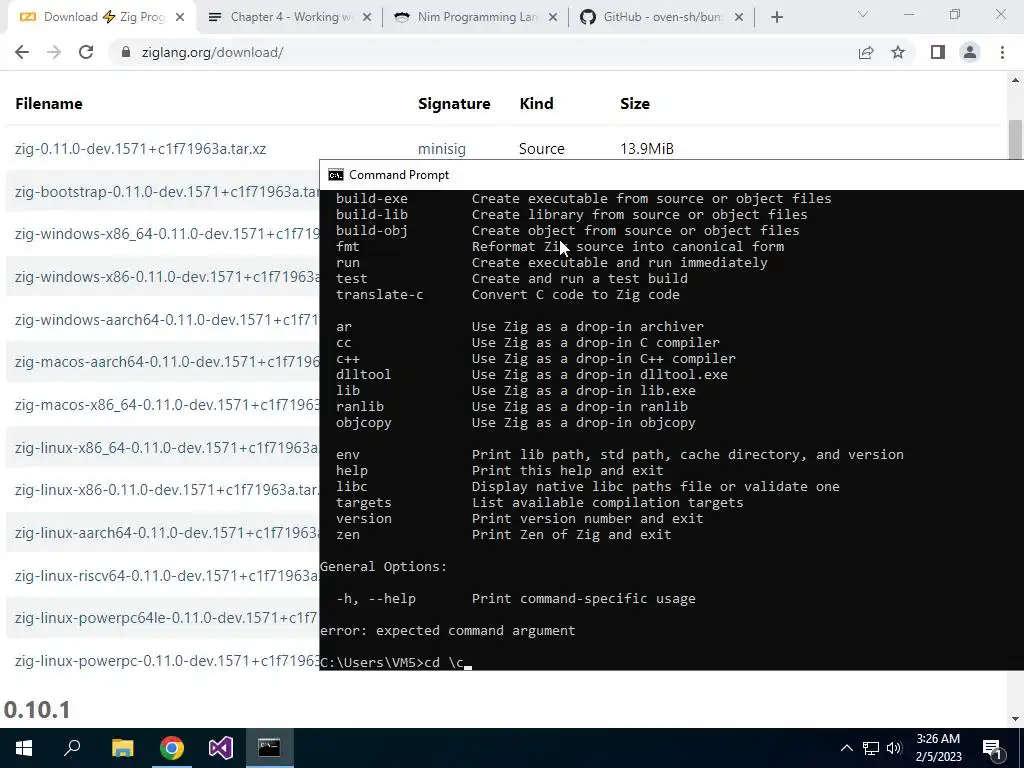Bookmark this page with the star icon

pyautogui.click(x=898, y=52)
